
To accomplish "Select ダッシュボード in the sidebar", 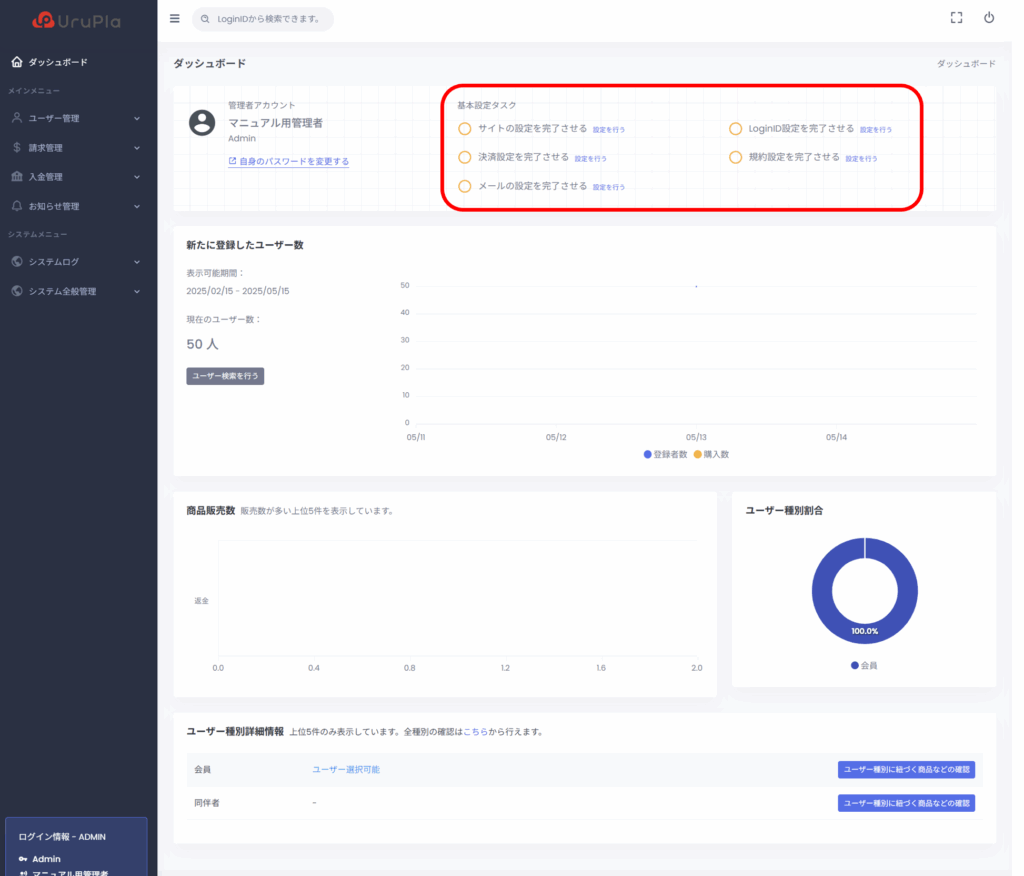I will (x=58, y=62).
